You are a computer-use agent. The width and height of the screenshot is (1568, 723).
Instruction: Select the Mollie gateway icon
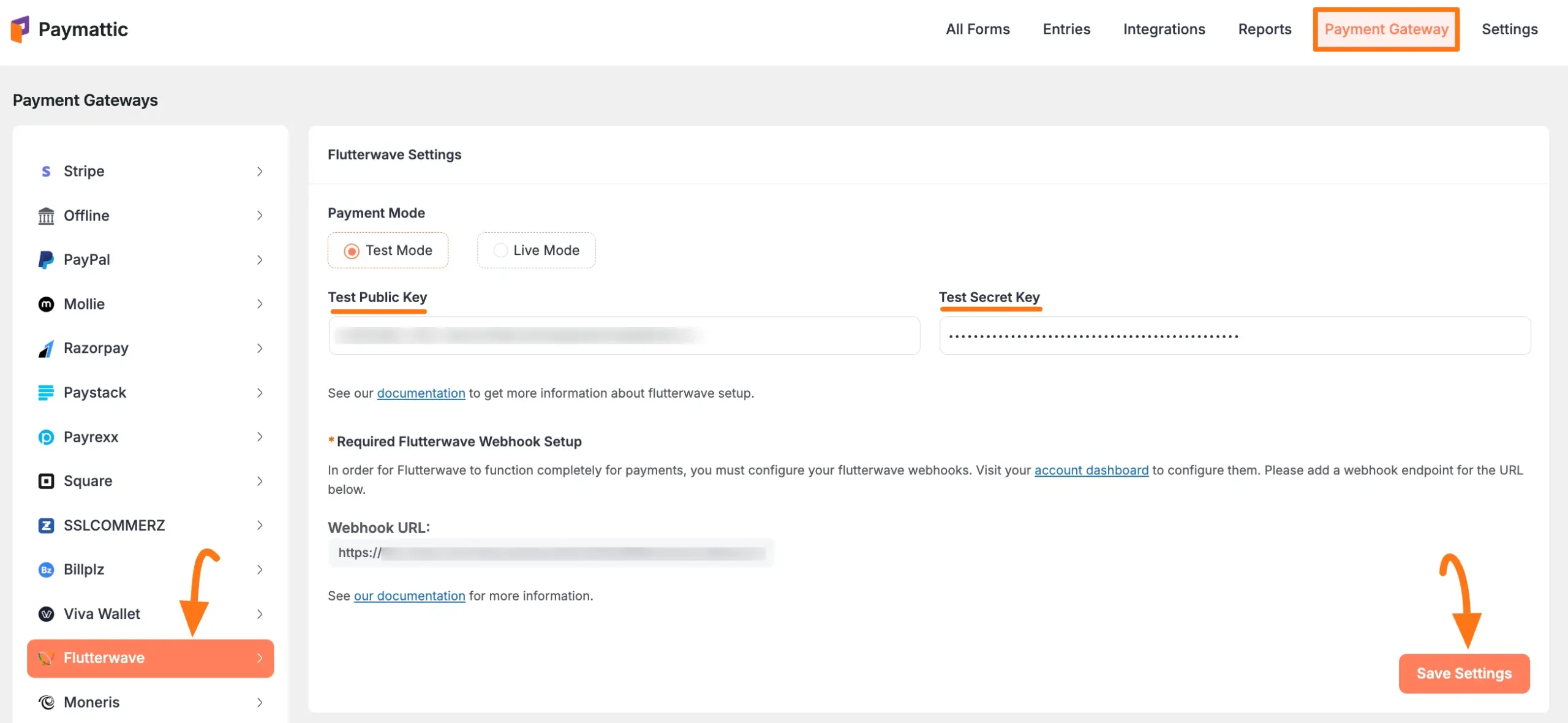[x=46, y=304]
